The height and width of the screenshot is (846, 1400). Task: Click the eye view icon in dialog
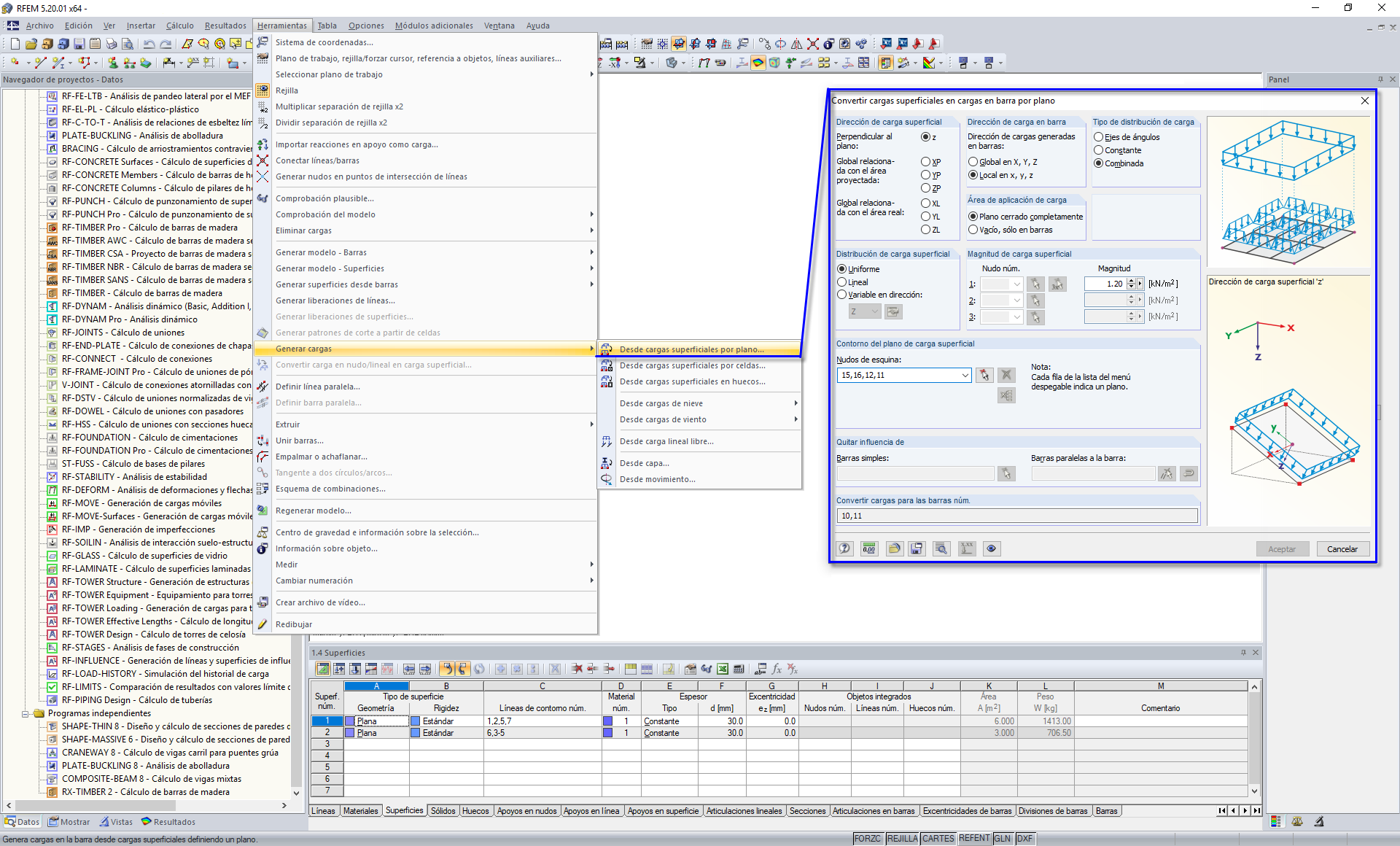point(991,548)
